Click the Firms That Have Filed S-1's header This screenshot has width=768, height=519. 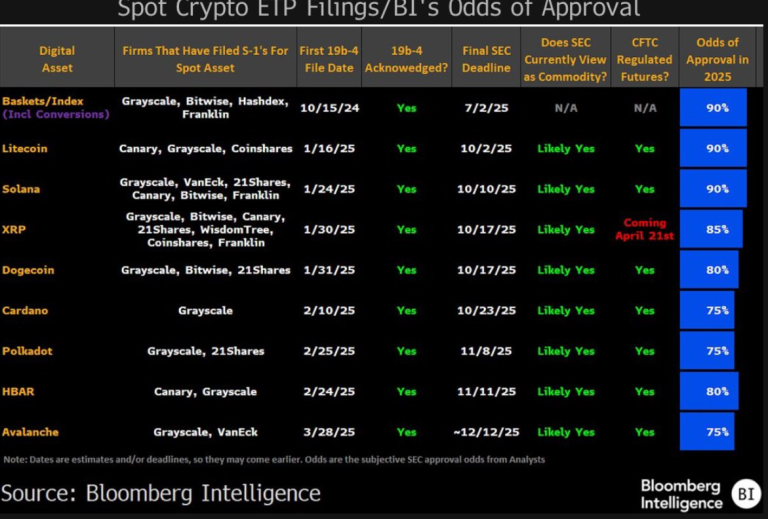tap(205, 59)
